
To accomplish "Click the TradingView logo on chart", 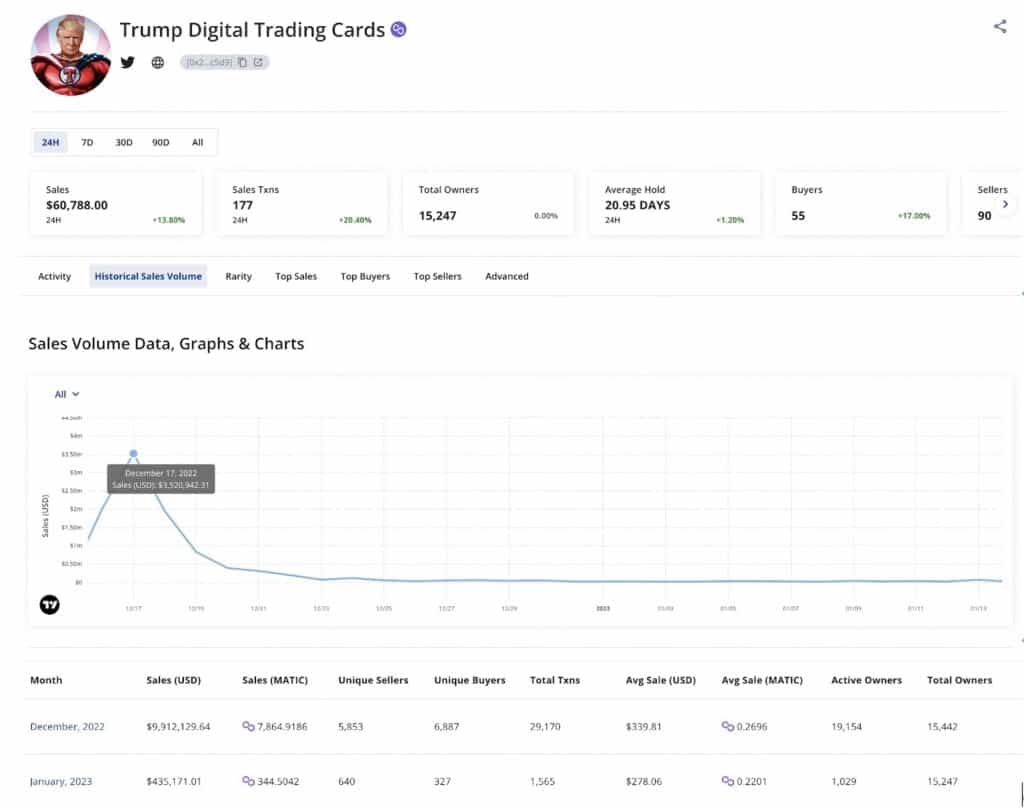I will click(50, 605).
